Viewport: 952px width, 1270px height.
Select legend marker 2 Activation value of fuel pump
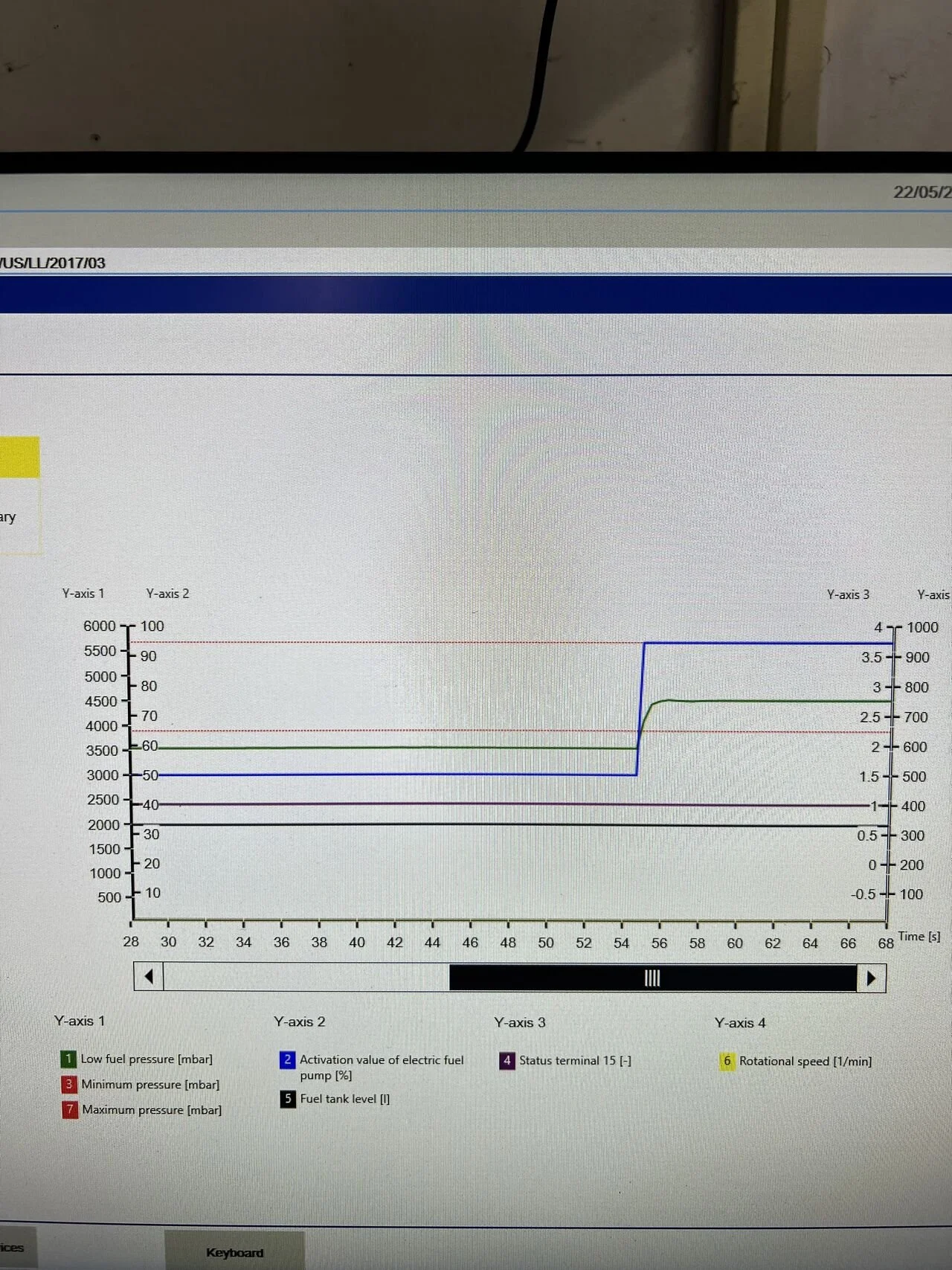click(288, 1059)
